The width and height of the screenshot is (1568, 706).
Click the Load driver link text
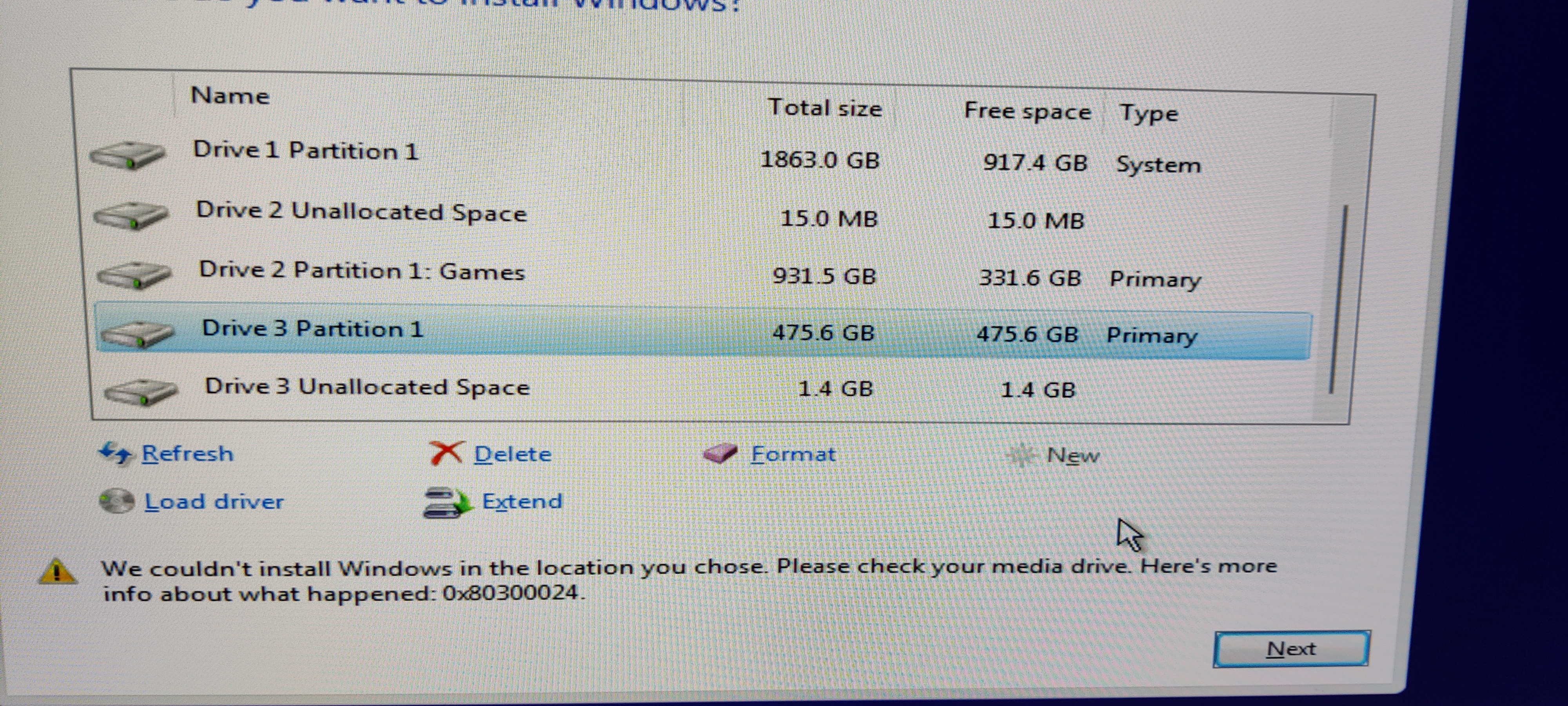click(x=214, y=502)
